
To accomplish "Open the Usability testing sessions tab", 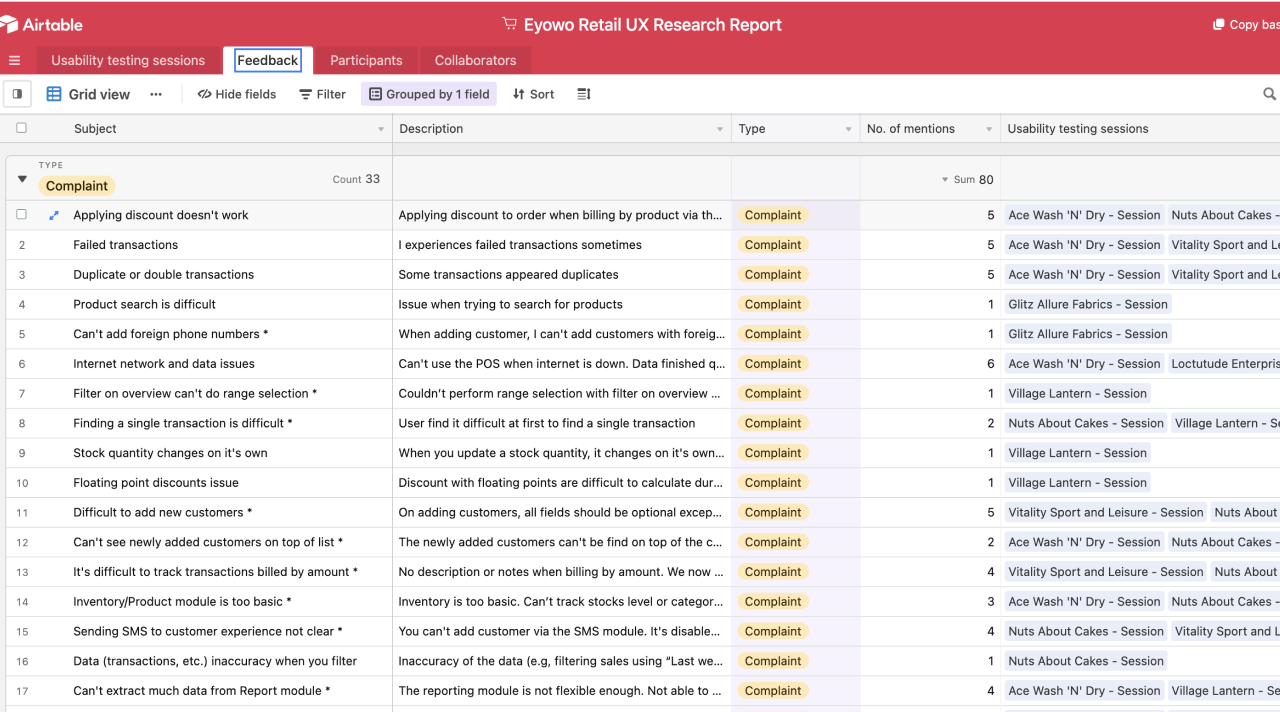I will coord(128,61).
